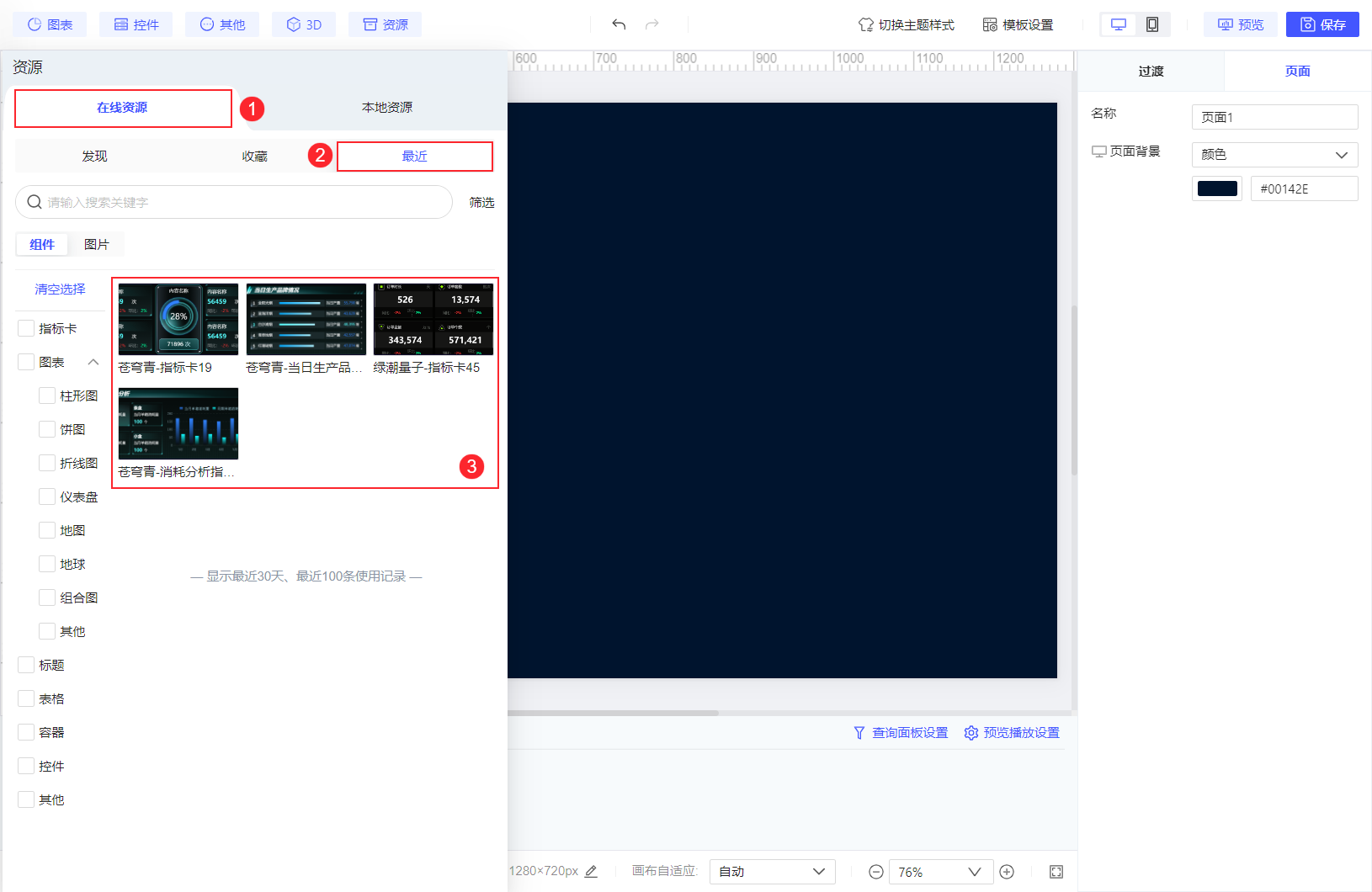Image resolution: width=1372 pixels, height=892 pixels.
Task: Click 清空选择 to clear selection
Action: tap(60, 289)
